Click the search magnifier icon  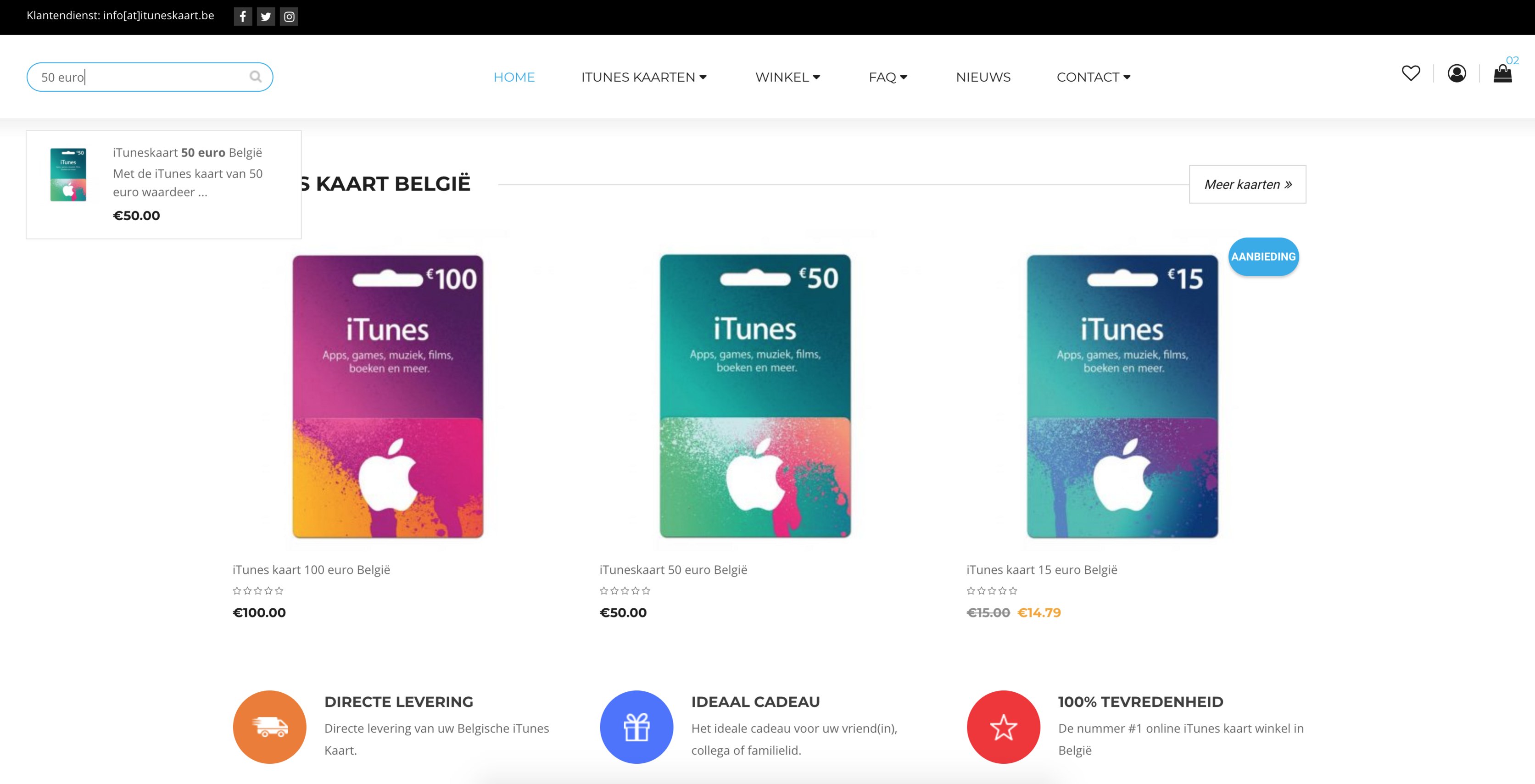(256, 77)
